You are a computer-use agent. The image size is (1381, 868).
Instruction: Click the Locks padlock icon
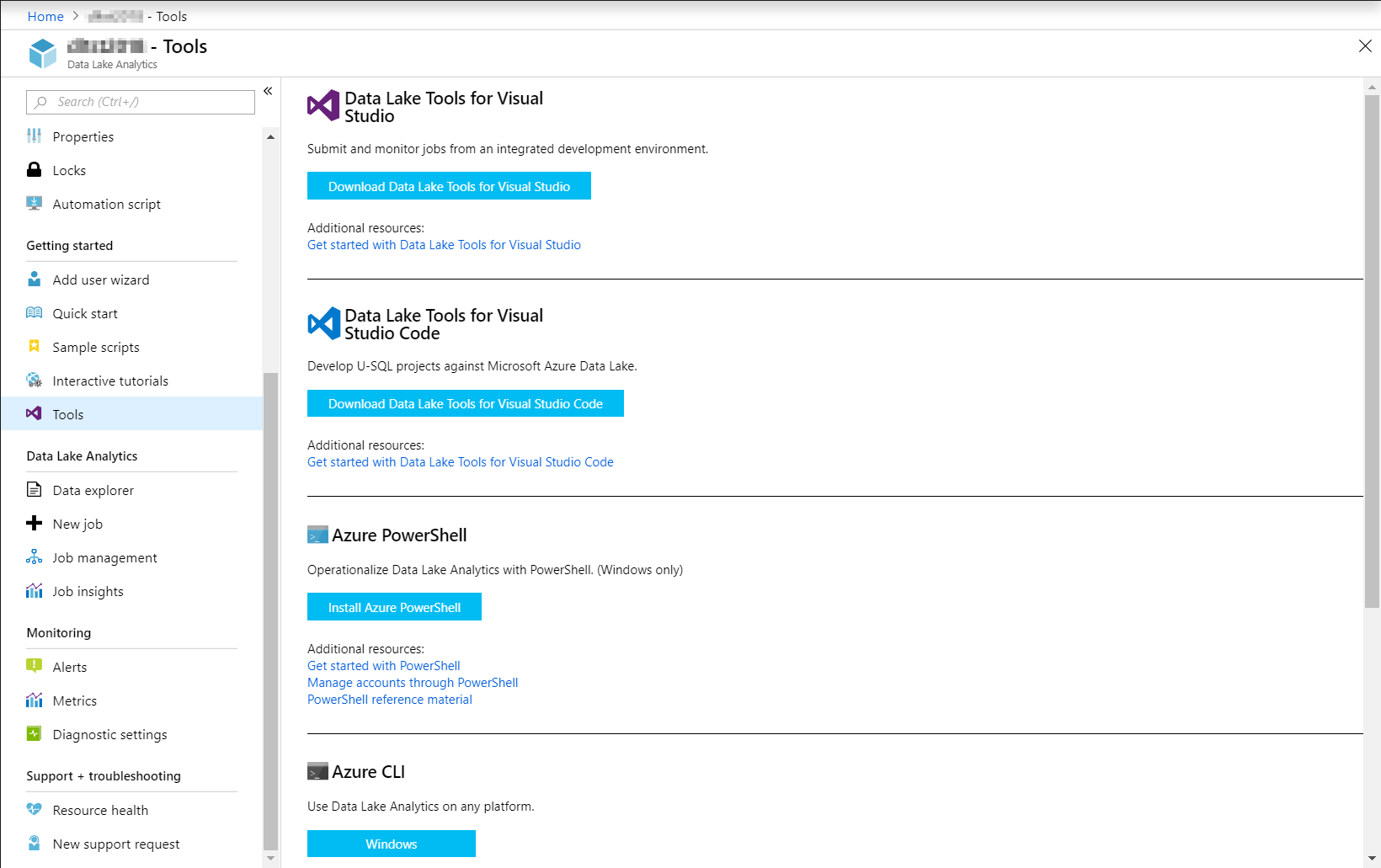[34, 169]
